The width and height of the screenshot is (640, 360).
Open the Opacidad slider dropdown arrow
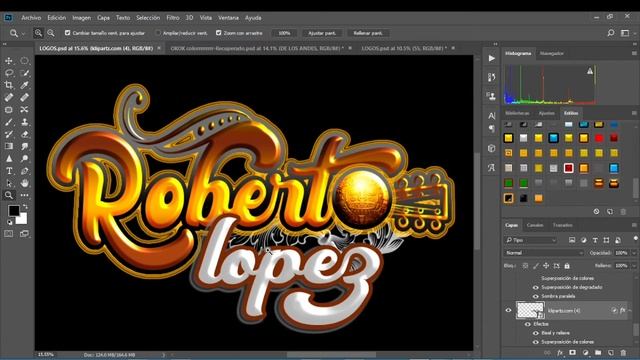tap(634, 253)
